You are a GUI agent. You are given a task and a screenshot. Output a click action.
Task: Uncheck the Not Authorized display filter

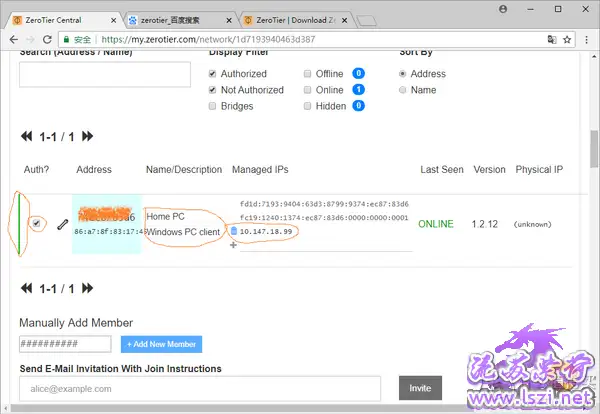(212, 90)
